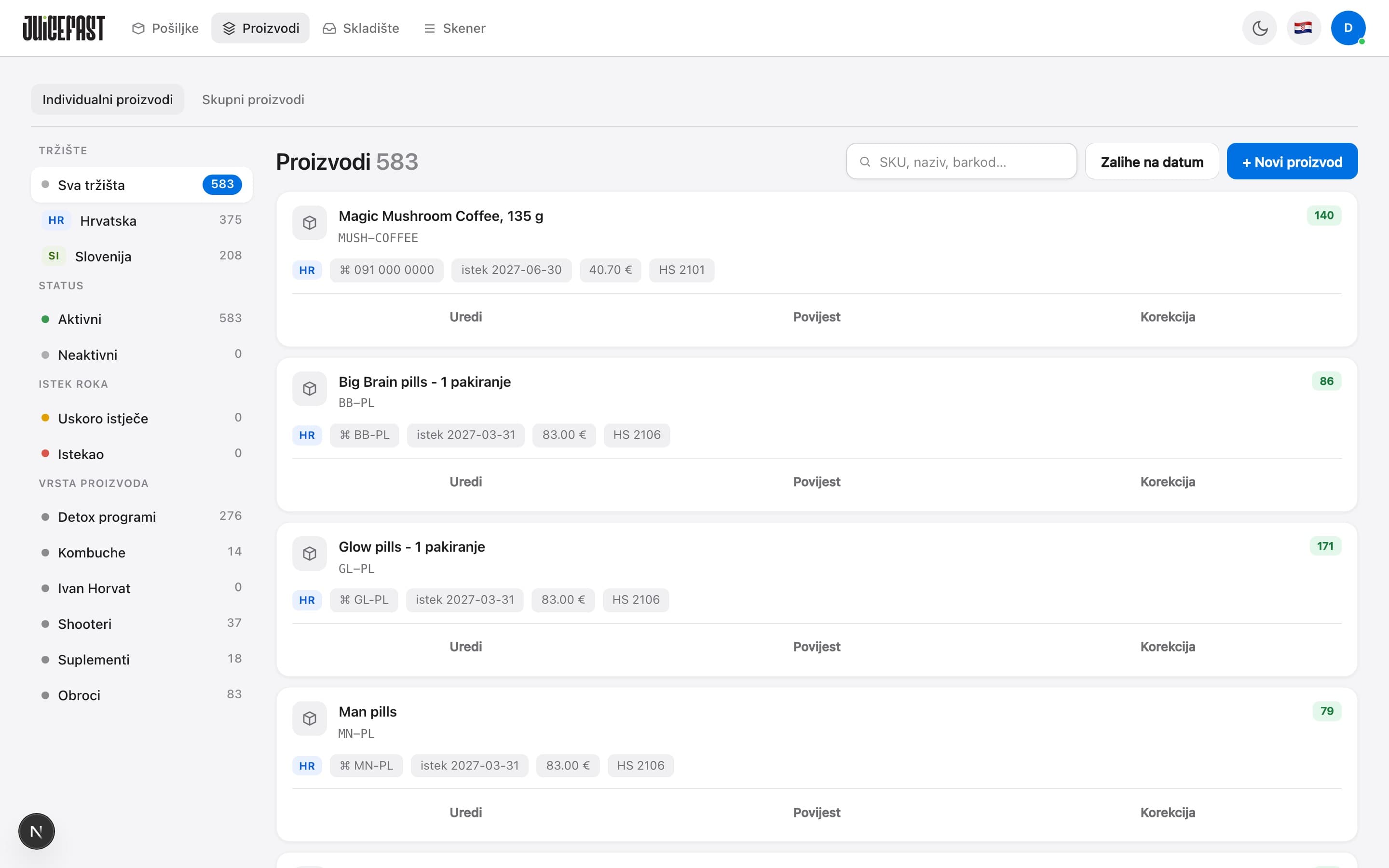The width and height of the screenshot is (1389, 868).
Task: Filter by Istekao products
Action: click(x=142, y=453)
